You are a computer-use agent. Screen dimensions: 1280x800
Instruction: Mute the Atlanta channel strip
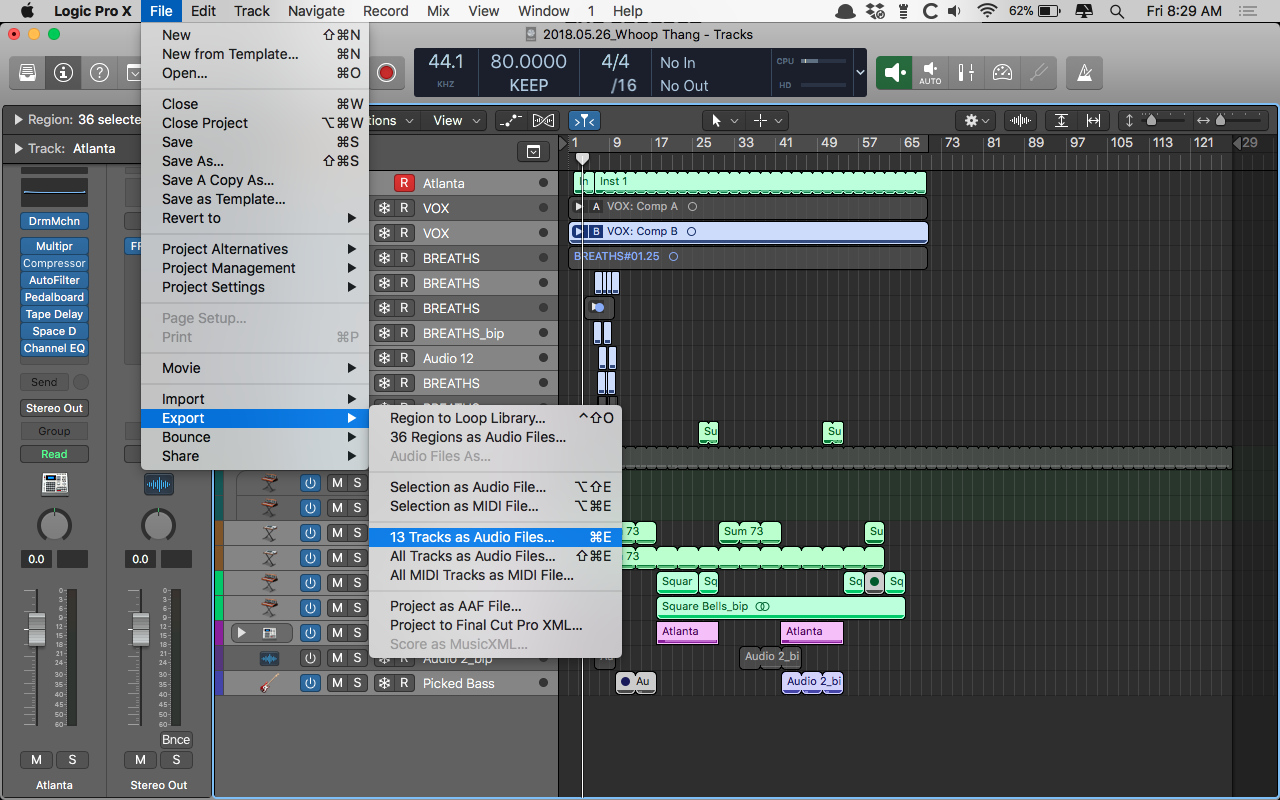[36, 760]
